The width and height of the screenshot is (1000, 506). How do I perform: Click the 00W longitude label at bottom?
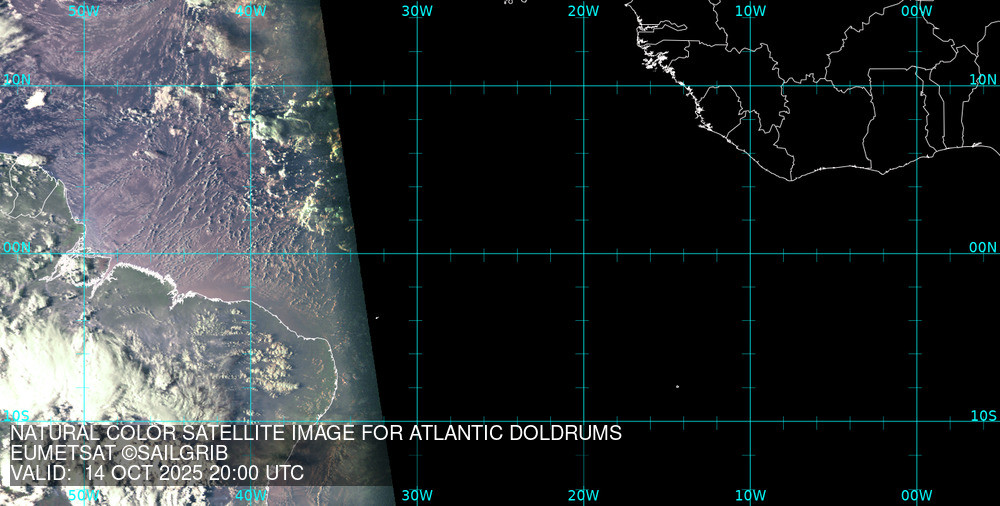click(x=916, y=495)
